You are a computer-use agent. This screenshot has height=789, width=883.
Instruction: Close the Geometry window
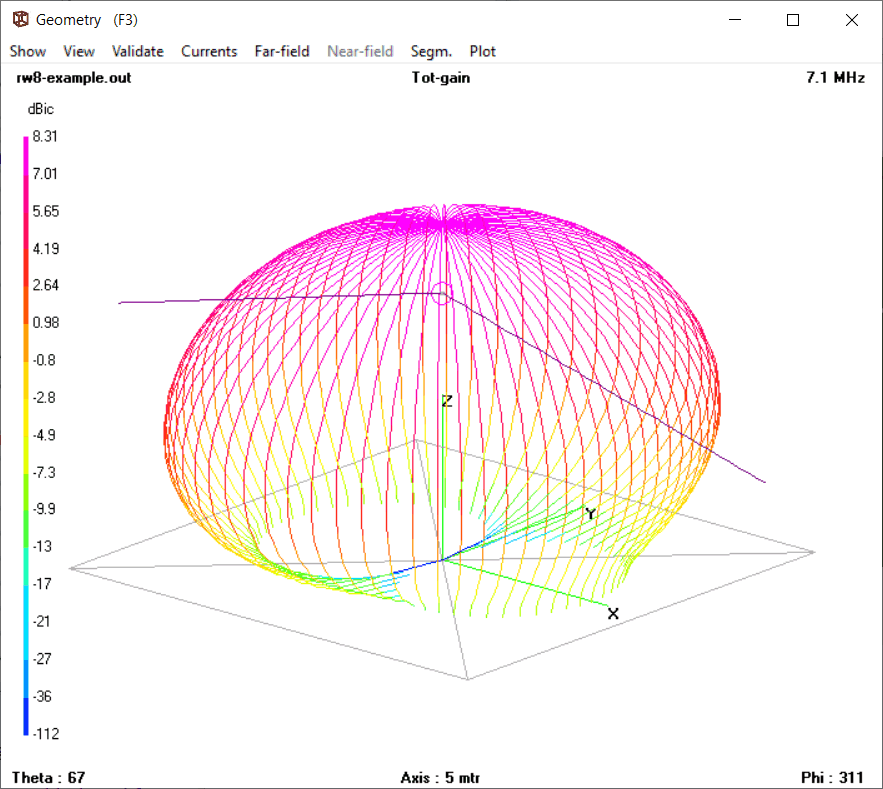(851, 20)
